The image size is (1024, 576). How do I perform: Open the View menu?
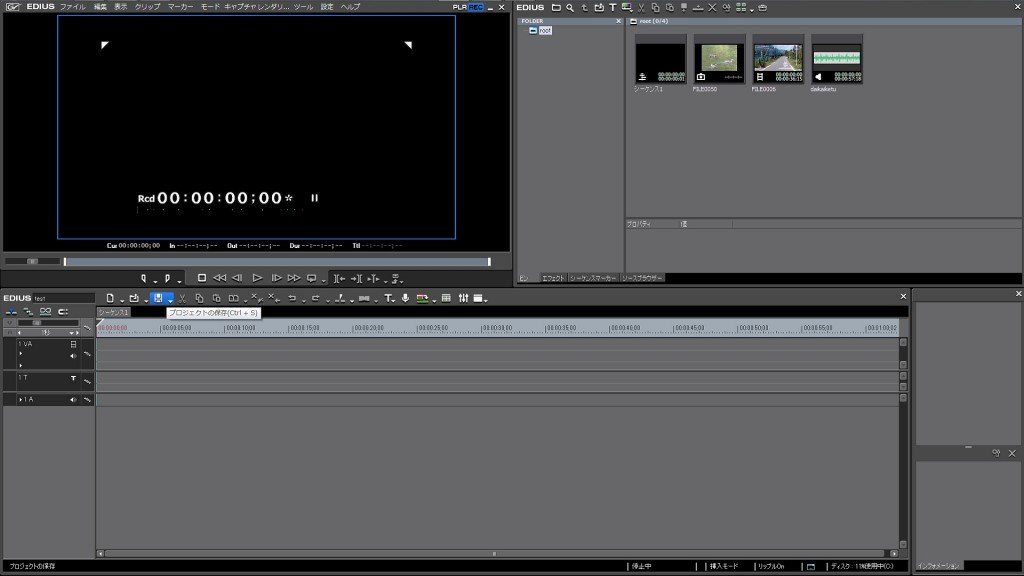coord(121,7)
